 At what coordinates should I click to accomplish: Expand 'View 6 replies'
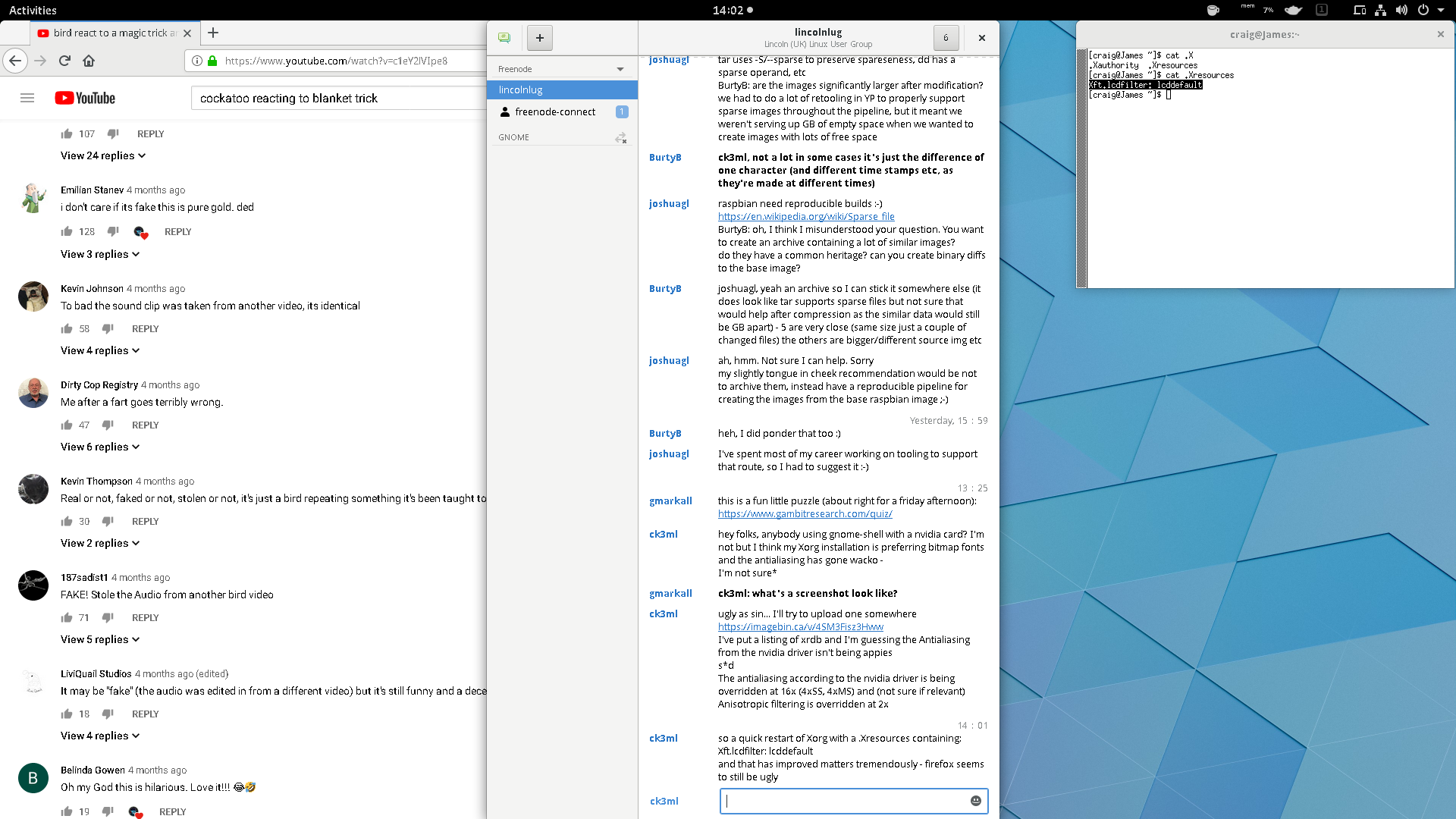tap(100, 447)
